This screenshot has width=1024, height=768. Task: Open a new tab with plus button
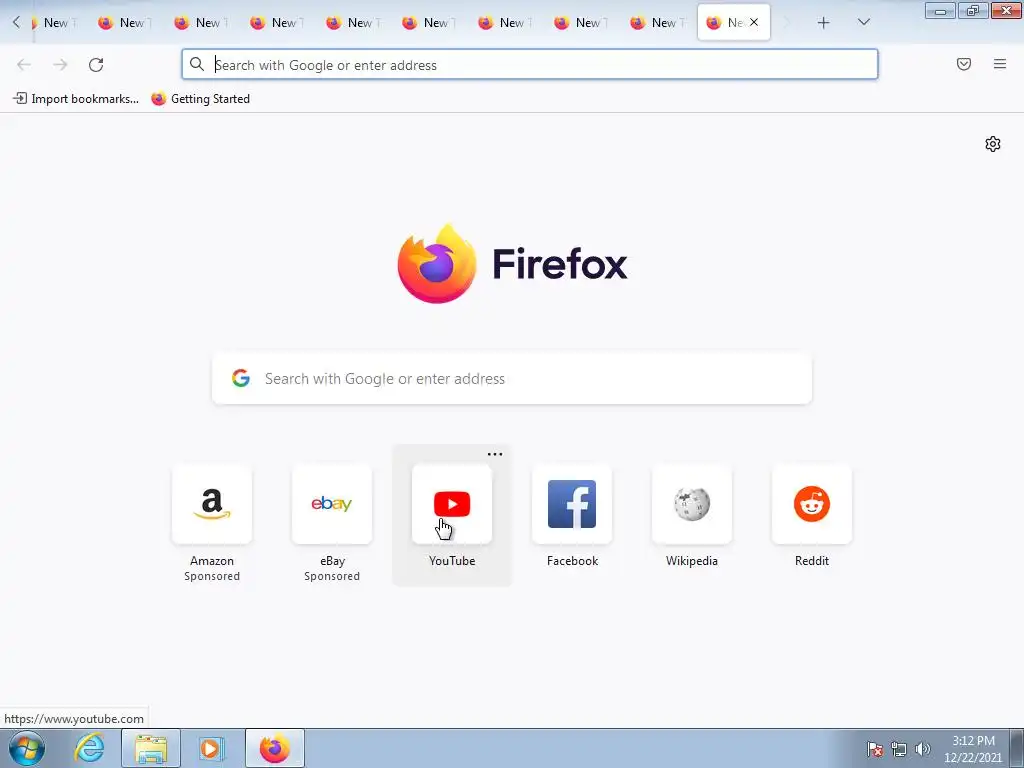(x=824, y=23)
